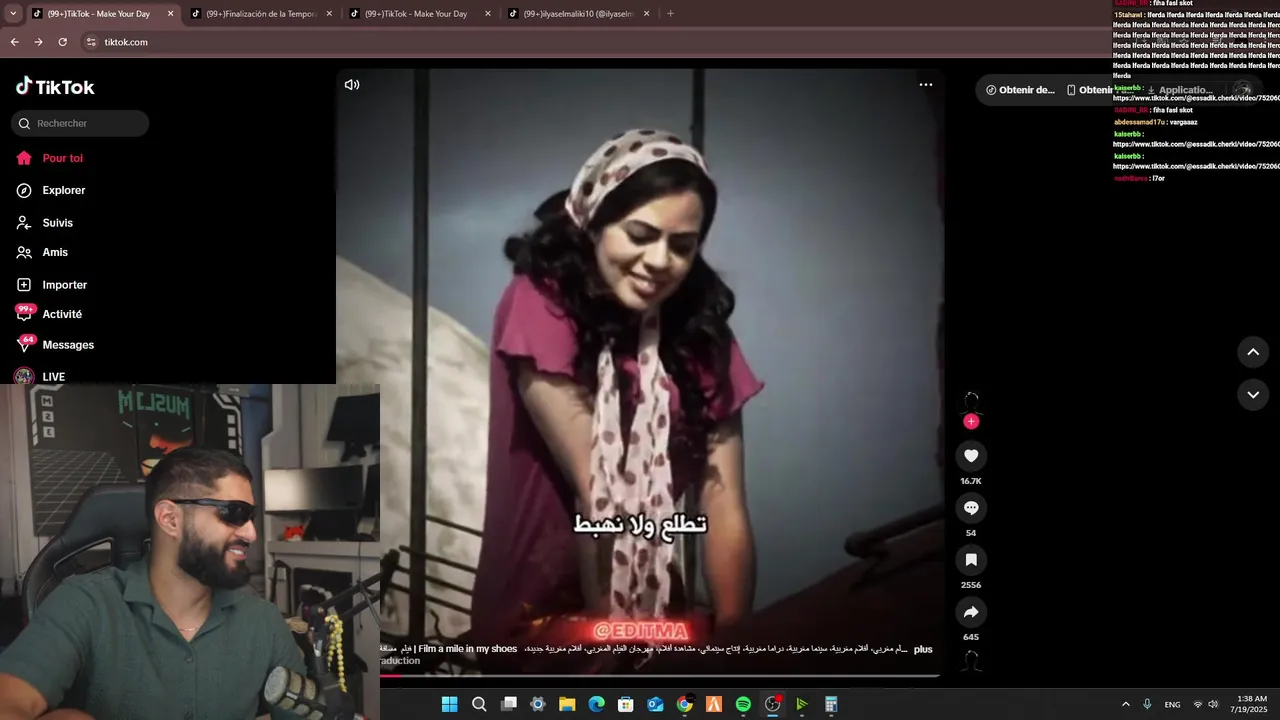Image resolution: width=1280 pixels, height=720 pixels.
Task: Go back in the browser
Action: [x=14, y=42]
